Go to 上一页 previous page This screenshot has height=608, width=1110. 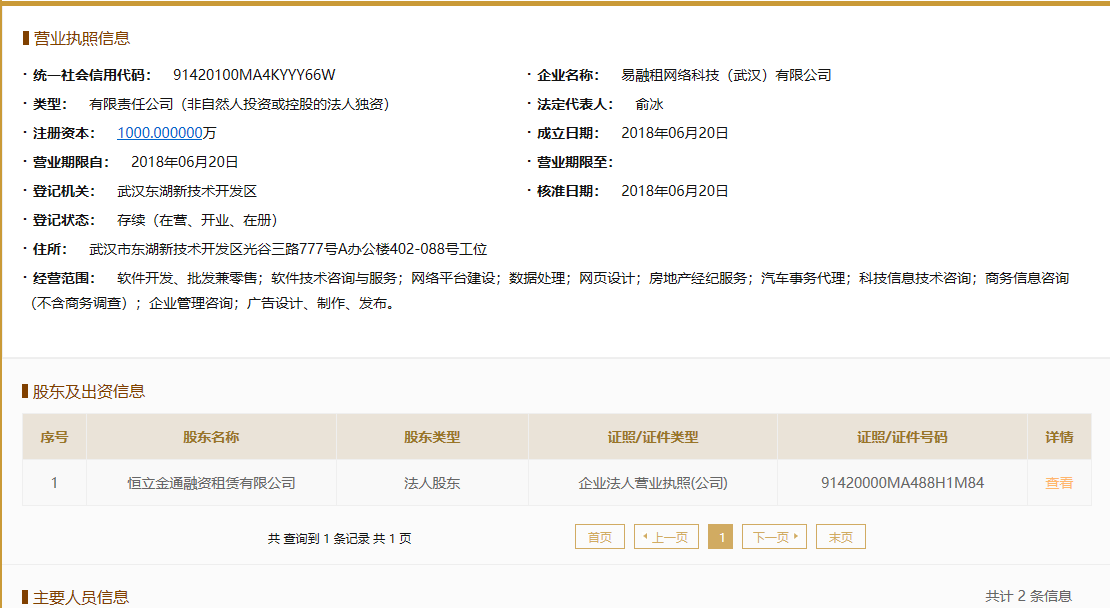click(x=666, y=537)
